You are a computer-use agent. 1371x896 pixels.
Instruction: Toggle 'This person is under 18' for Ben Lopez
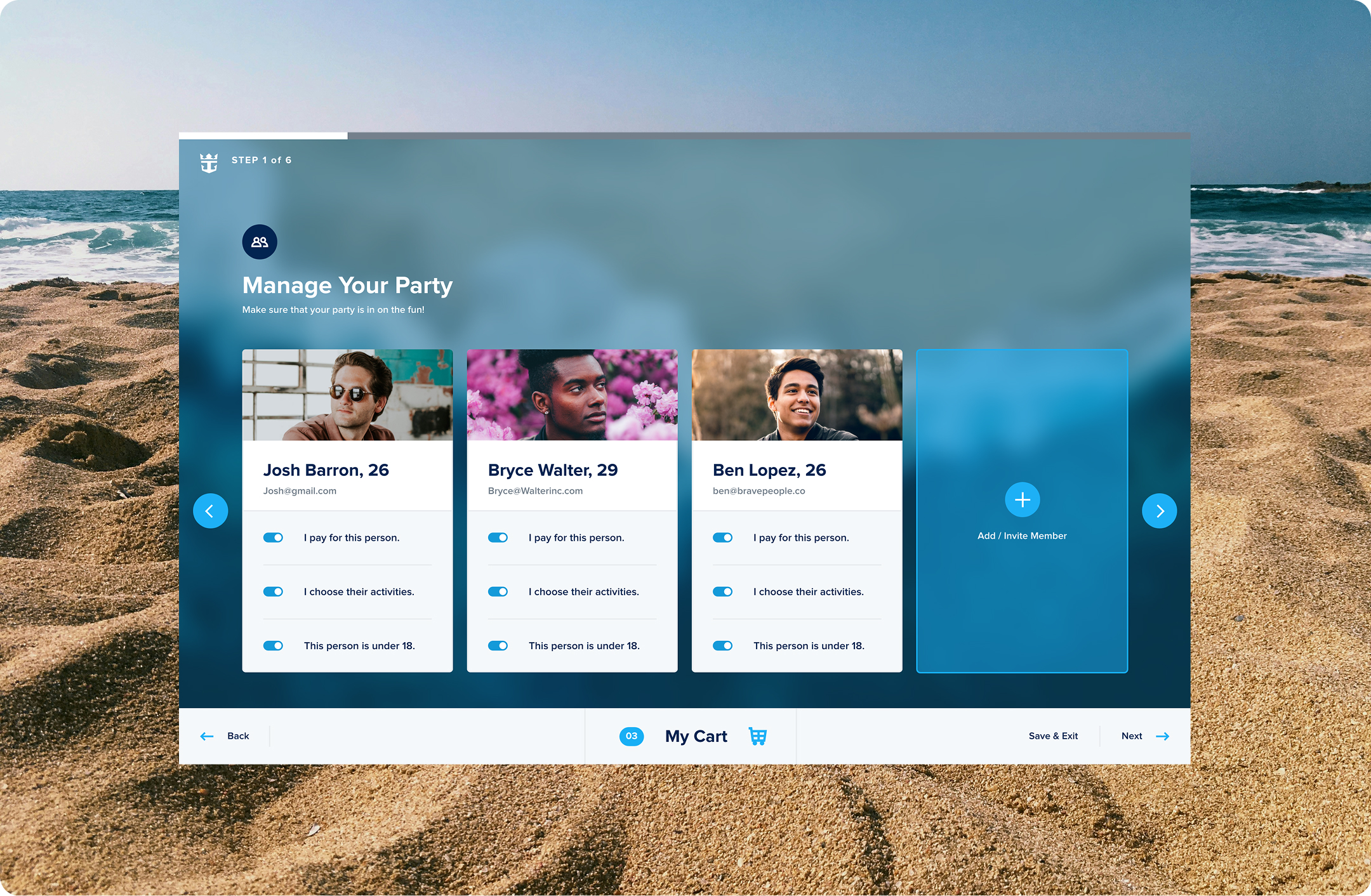pyautogui.click(x=723, y=645)
